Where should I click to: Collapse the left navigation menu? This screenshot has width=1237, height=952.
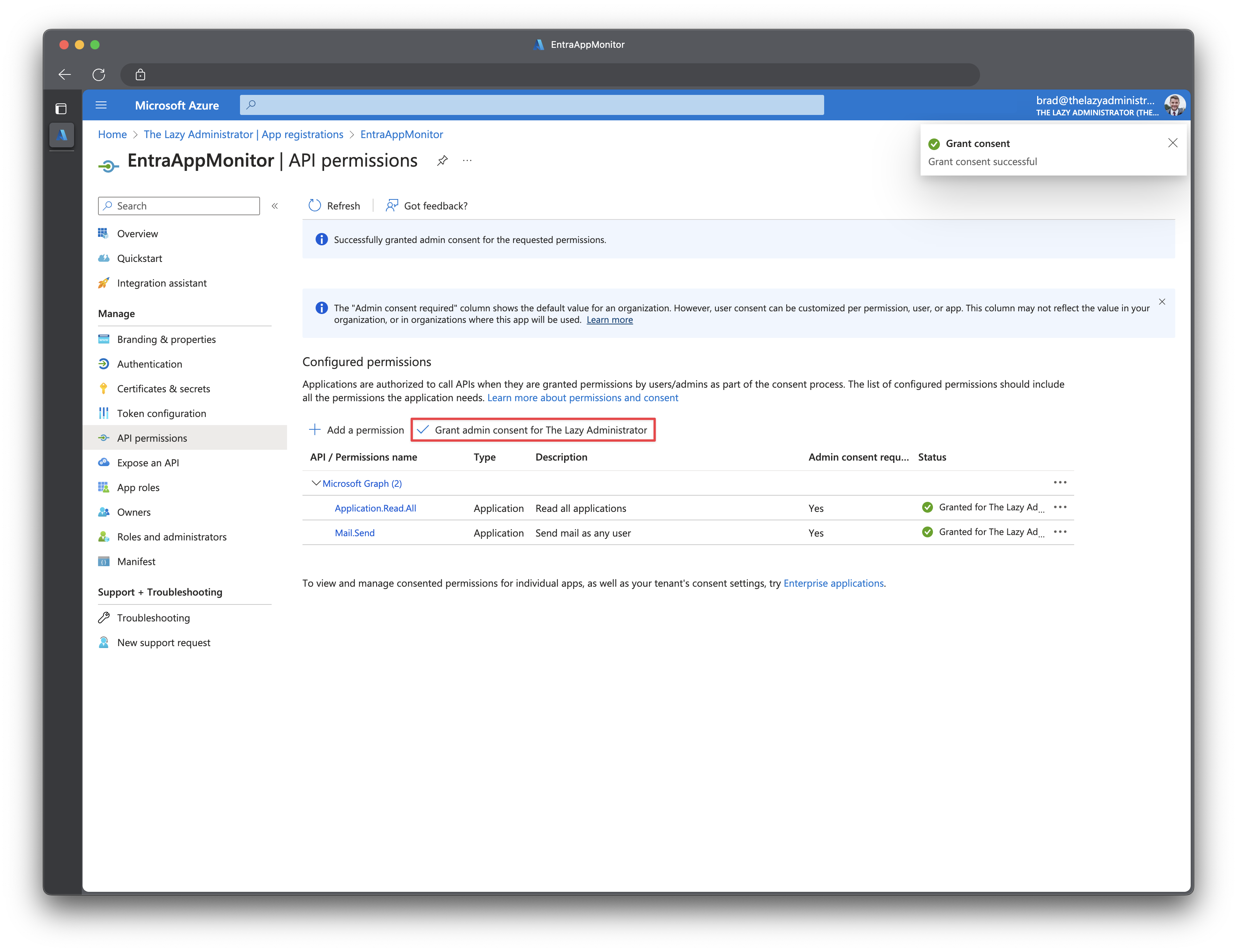(x=275, y=206)
